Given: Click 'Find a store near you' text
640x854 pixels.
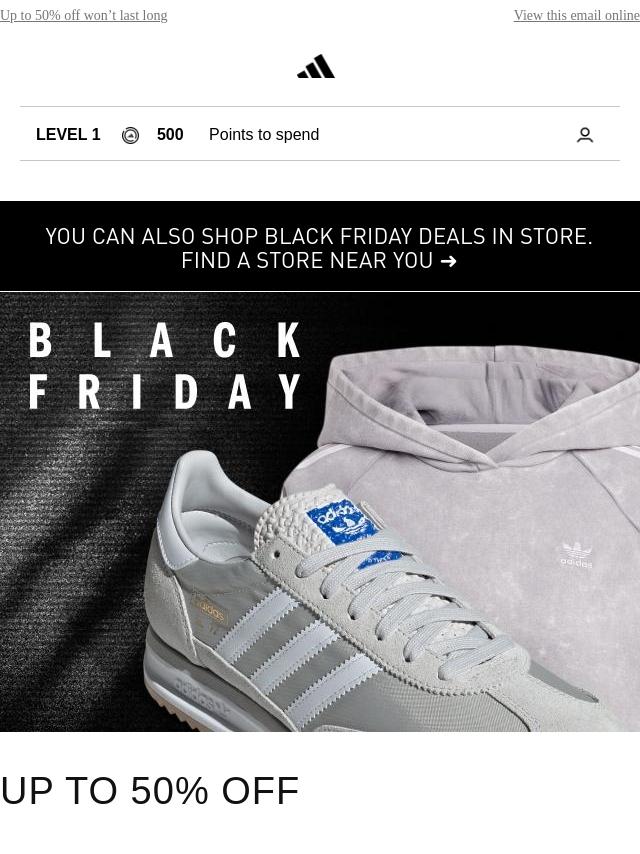Looking at the screenshot, I should click(x=307, y=261).
